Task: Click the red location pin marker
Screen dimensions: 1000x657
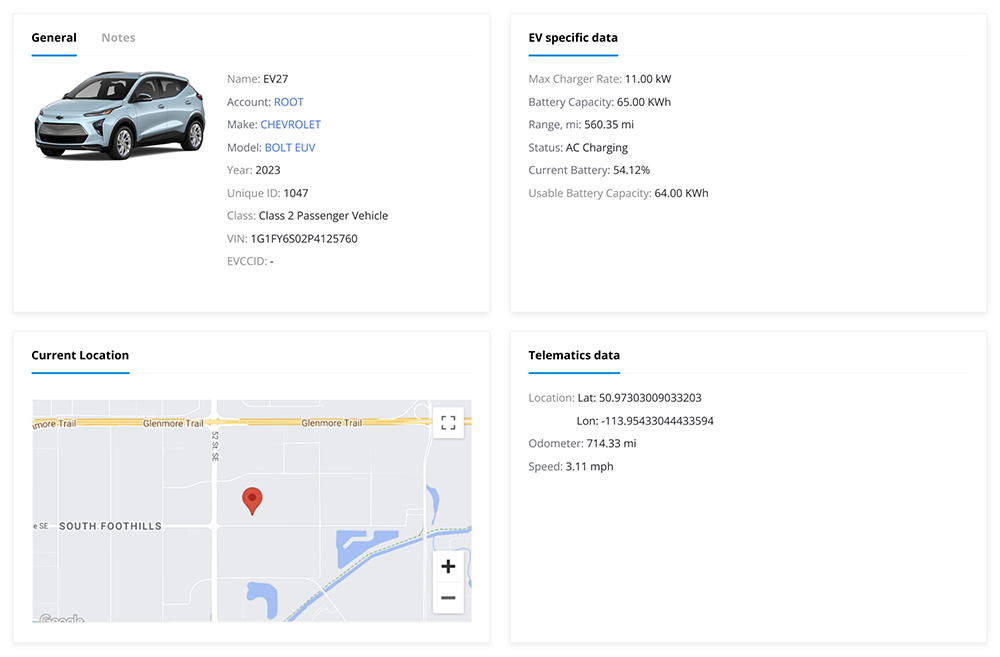Action: coord(253,501)
